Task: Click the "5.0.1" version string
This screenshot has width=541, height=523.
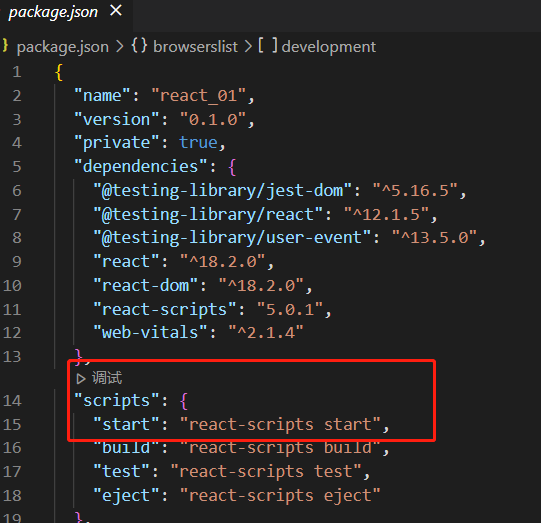Action: [290, 309]
